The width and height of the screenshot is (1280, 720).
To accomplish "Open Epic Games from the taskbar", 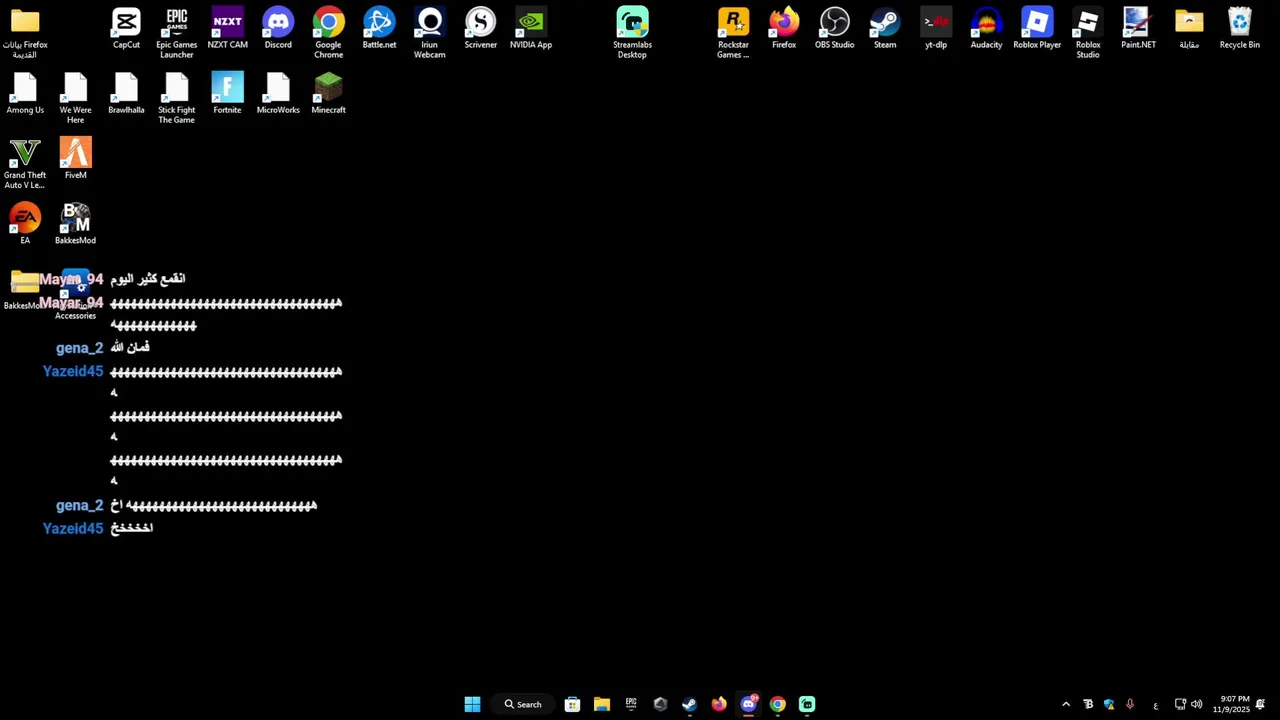I will (x=631, y=704).
